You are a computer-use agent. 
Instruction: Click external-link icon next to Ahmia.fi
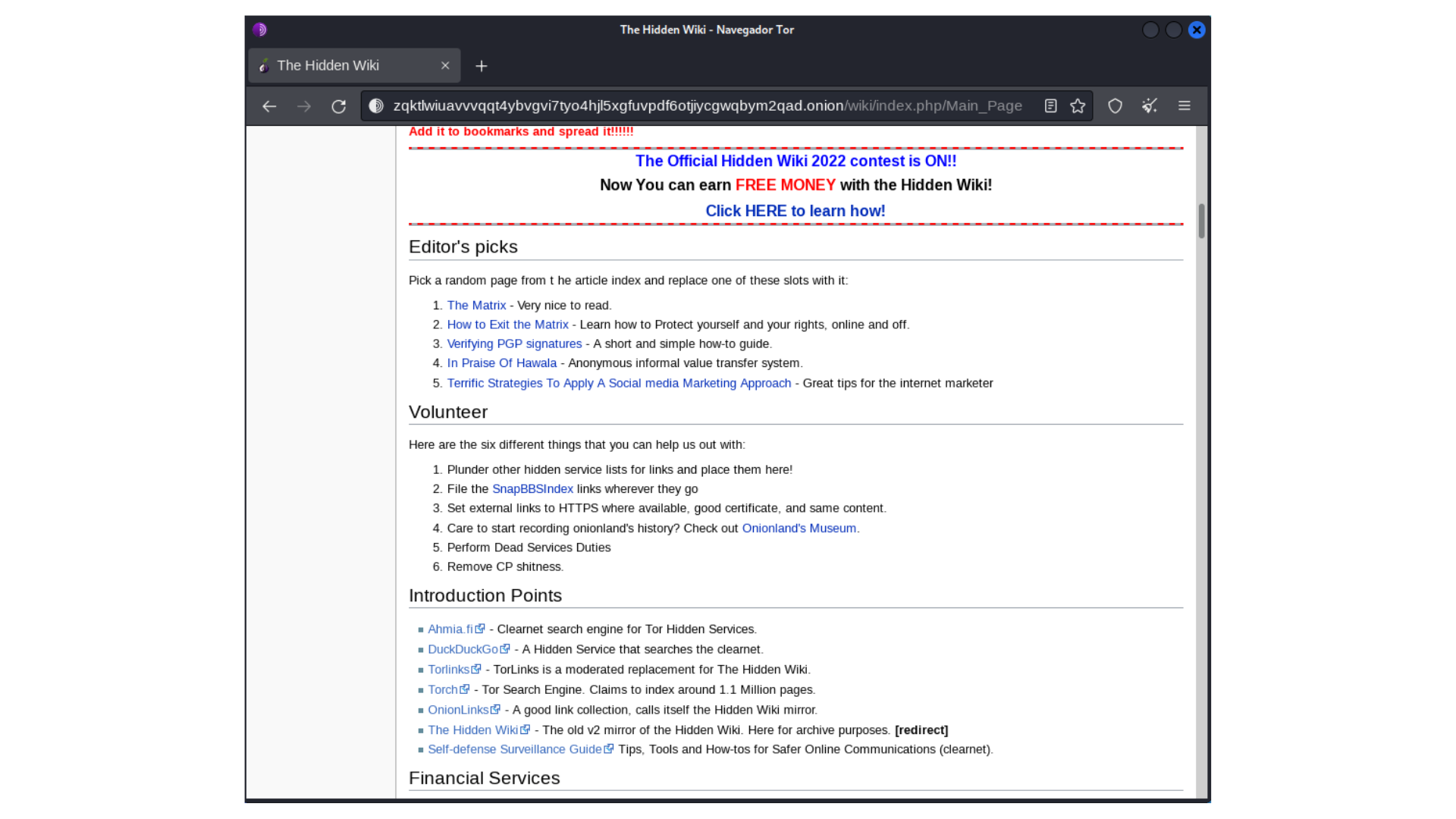click(480, 629)
